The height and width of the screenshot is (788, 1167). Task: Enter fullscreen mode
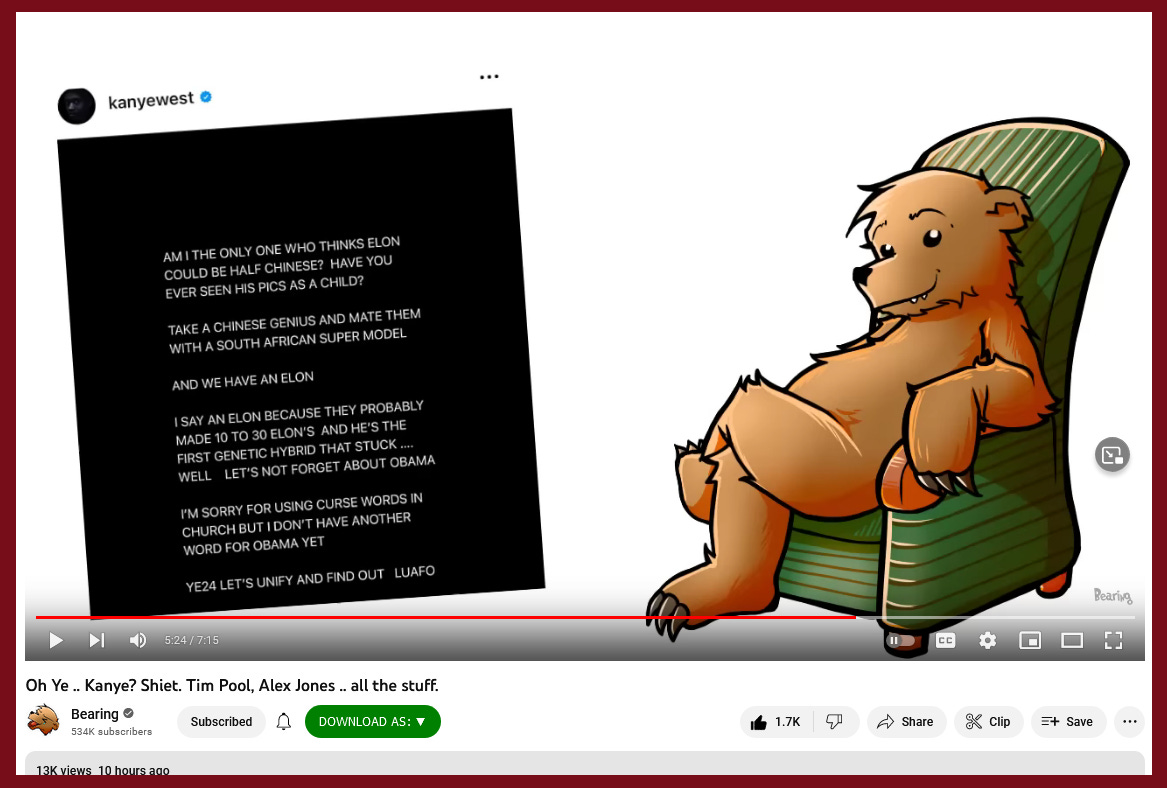(1113, 640)
